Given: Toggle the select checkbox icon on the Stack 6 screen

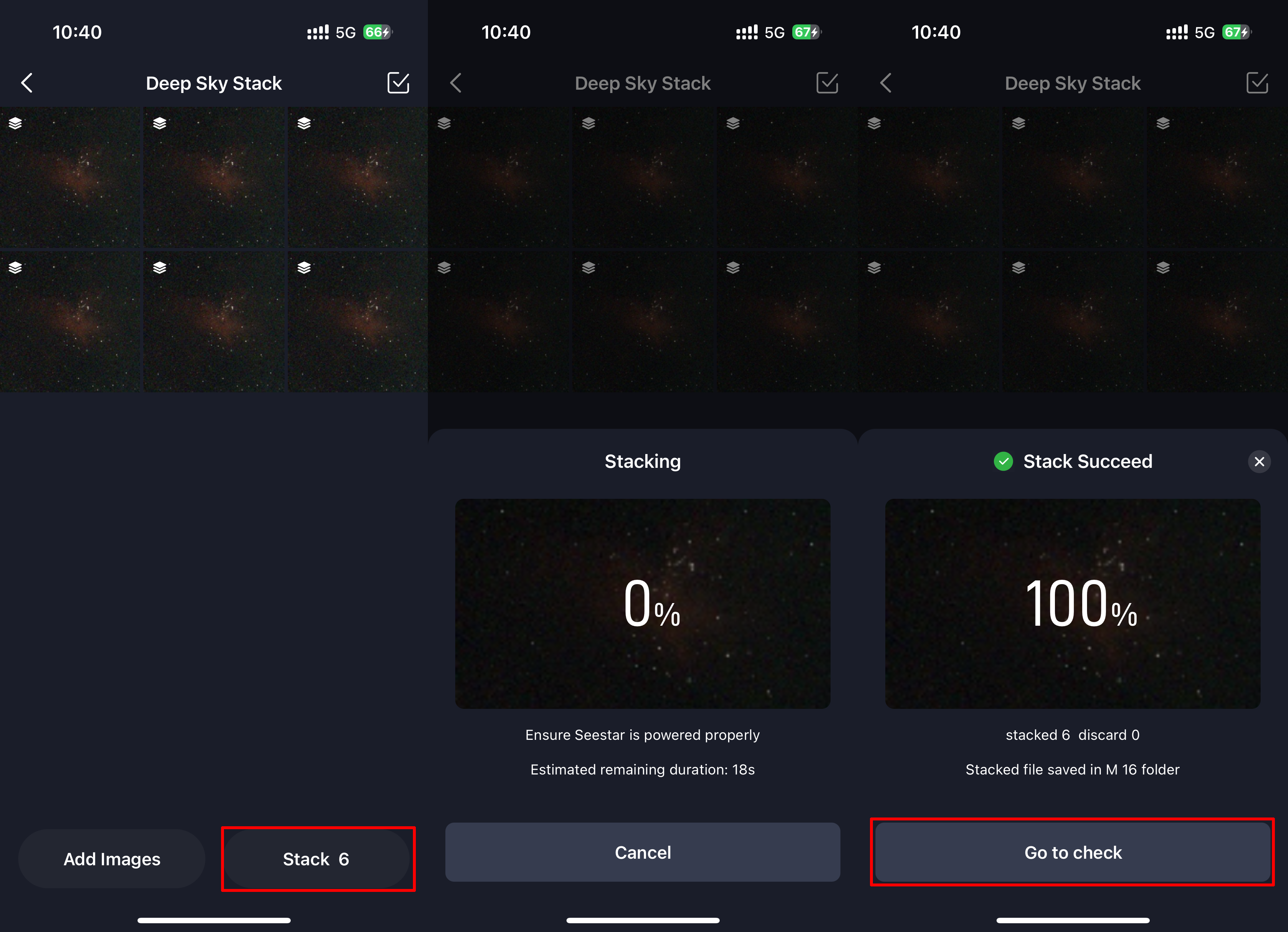Looking at the screenshot, I should click(398, 83).
